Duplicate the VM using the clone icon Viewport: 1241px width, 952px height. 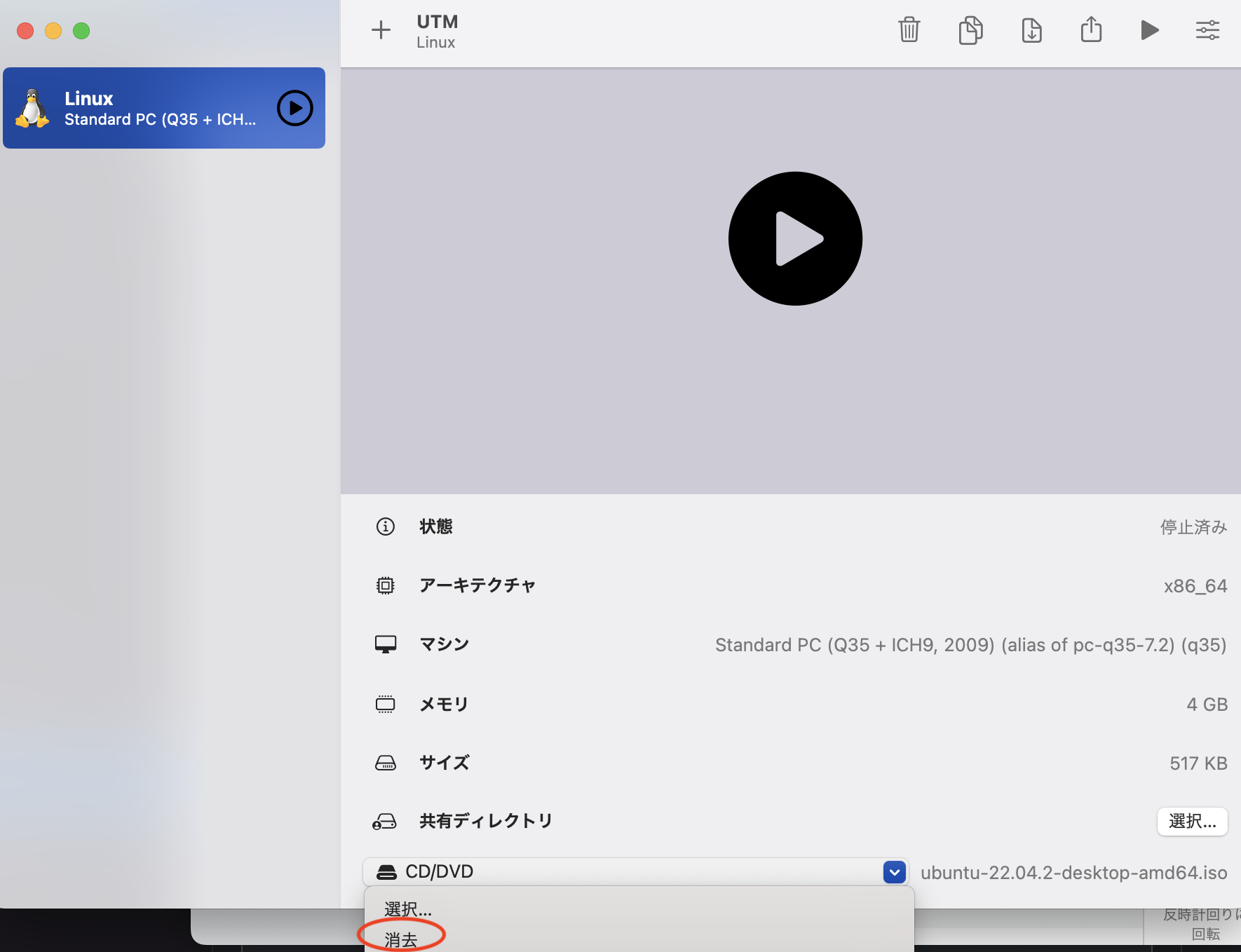pyautogui.click(x=970, y=30)
